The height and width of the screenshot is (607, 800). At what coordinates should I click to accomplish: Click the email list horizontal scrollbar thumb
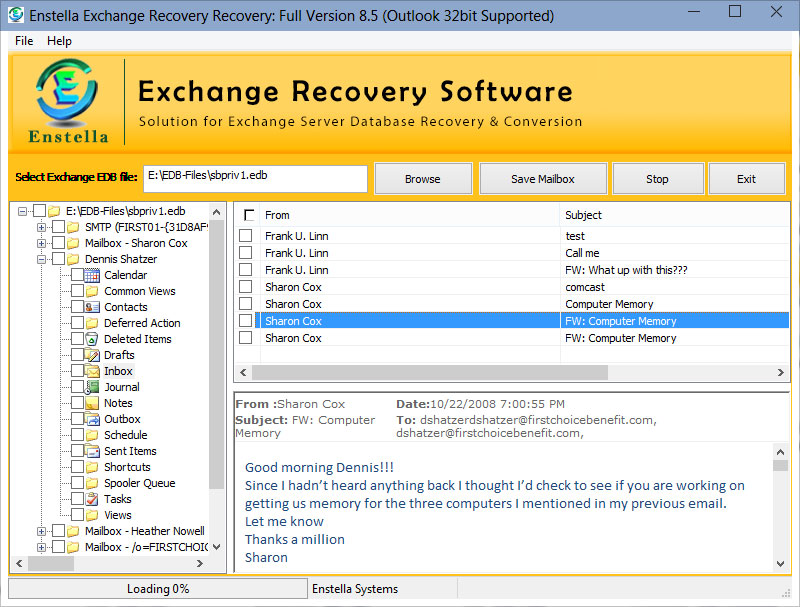[x=430, y=372]
